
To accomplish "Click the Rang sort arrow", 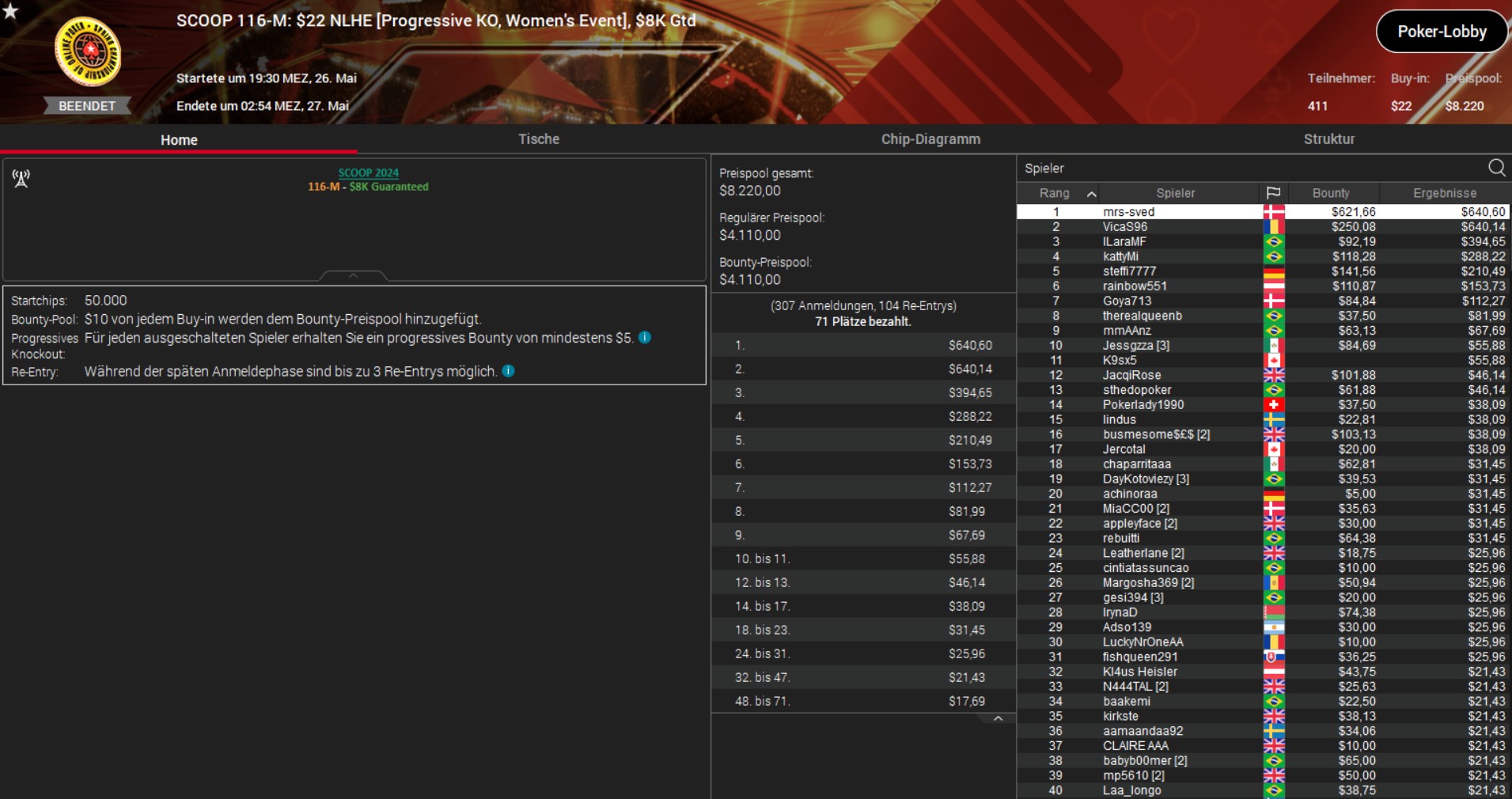I will (x=1091, y=194).
